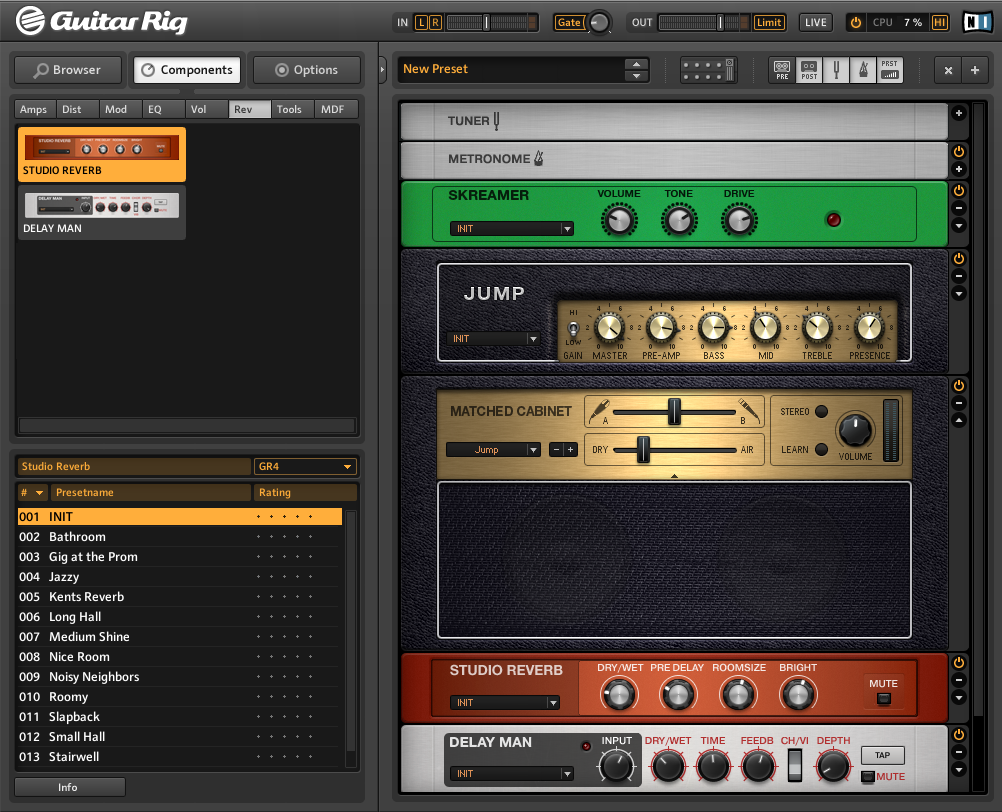This screenshot has width=1002, height=812.
Task: Open the virtual rig kontrol icon
Action: pos(708,70)
